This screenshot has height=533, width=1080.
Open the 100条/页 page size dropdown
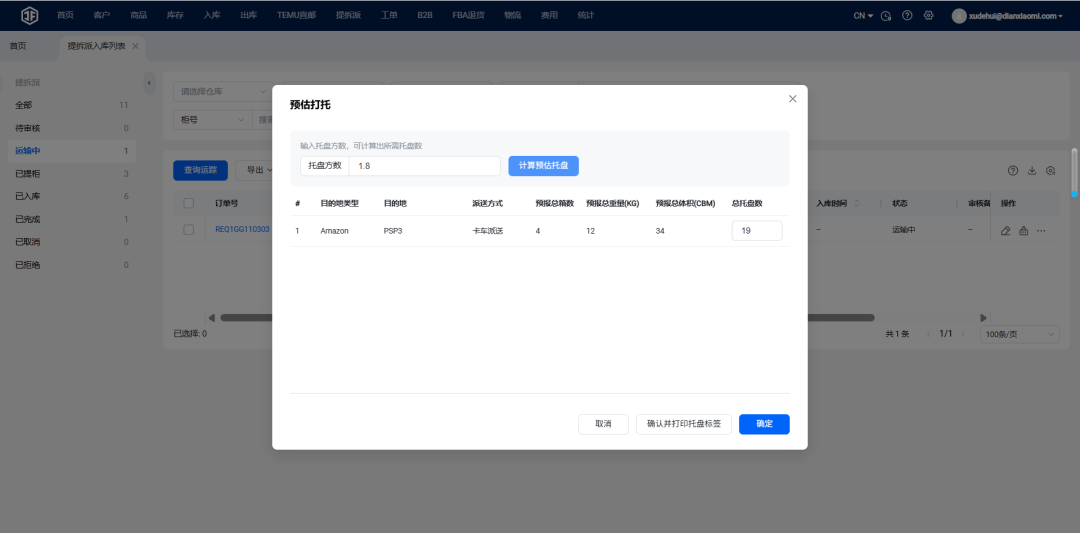pos(1019,334)
